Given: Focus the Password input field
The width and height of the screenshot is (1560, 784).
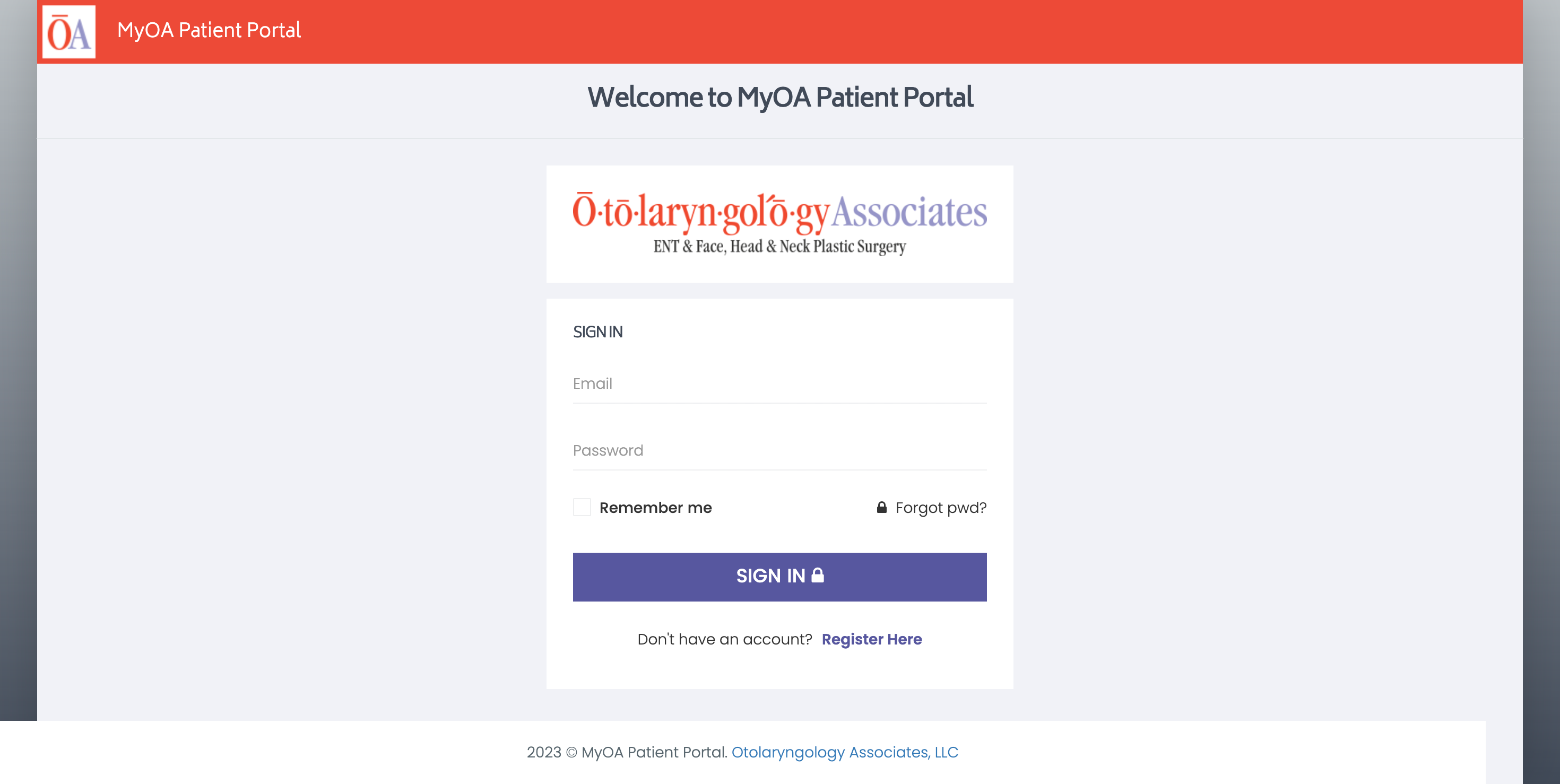Looking at the screenshot, I should [779, 450].
